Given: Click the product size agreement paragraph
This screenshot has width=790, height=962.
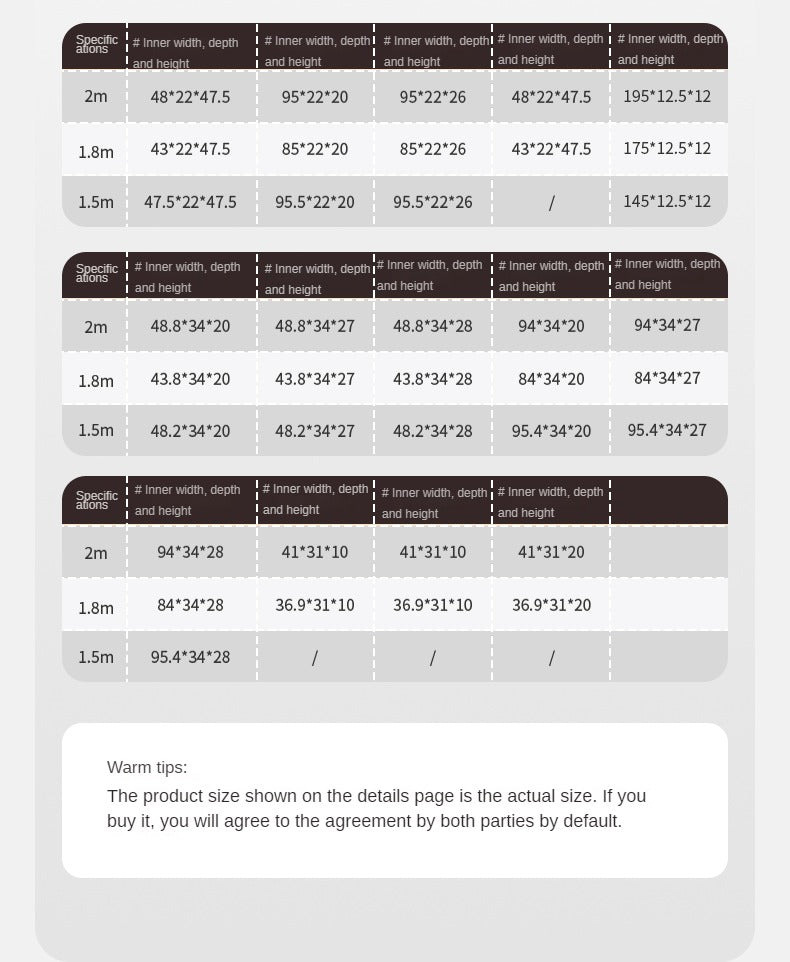Looking at the screenshot, I should pyautogui.click(x=376, y=809).
